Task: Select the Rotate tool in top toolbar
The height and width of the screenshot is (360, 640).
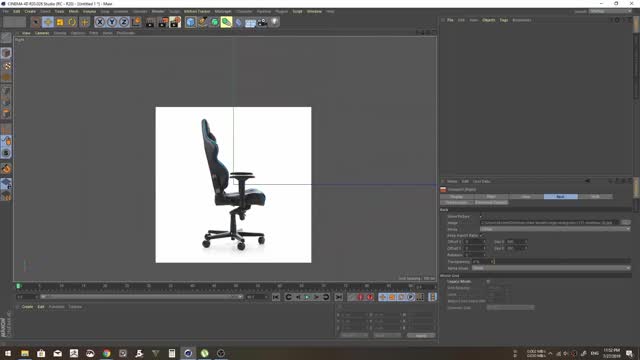Action: (x=72, y=22)
